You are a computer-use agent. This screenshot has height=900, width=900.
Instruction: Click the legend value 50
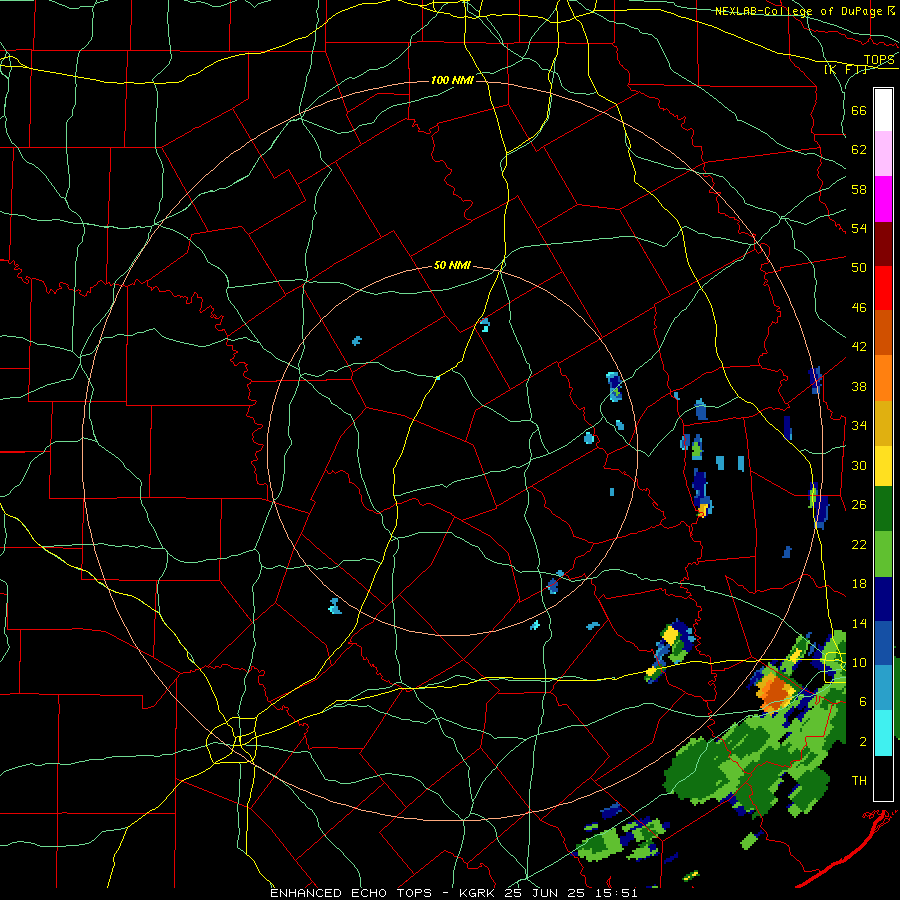click(x=859, y=267)
